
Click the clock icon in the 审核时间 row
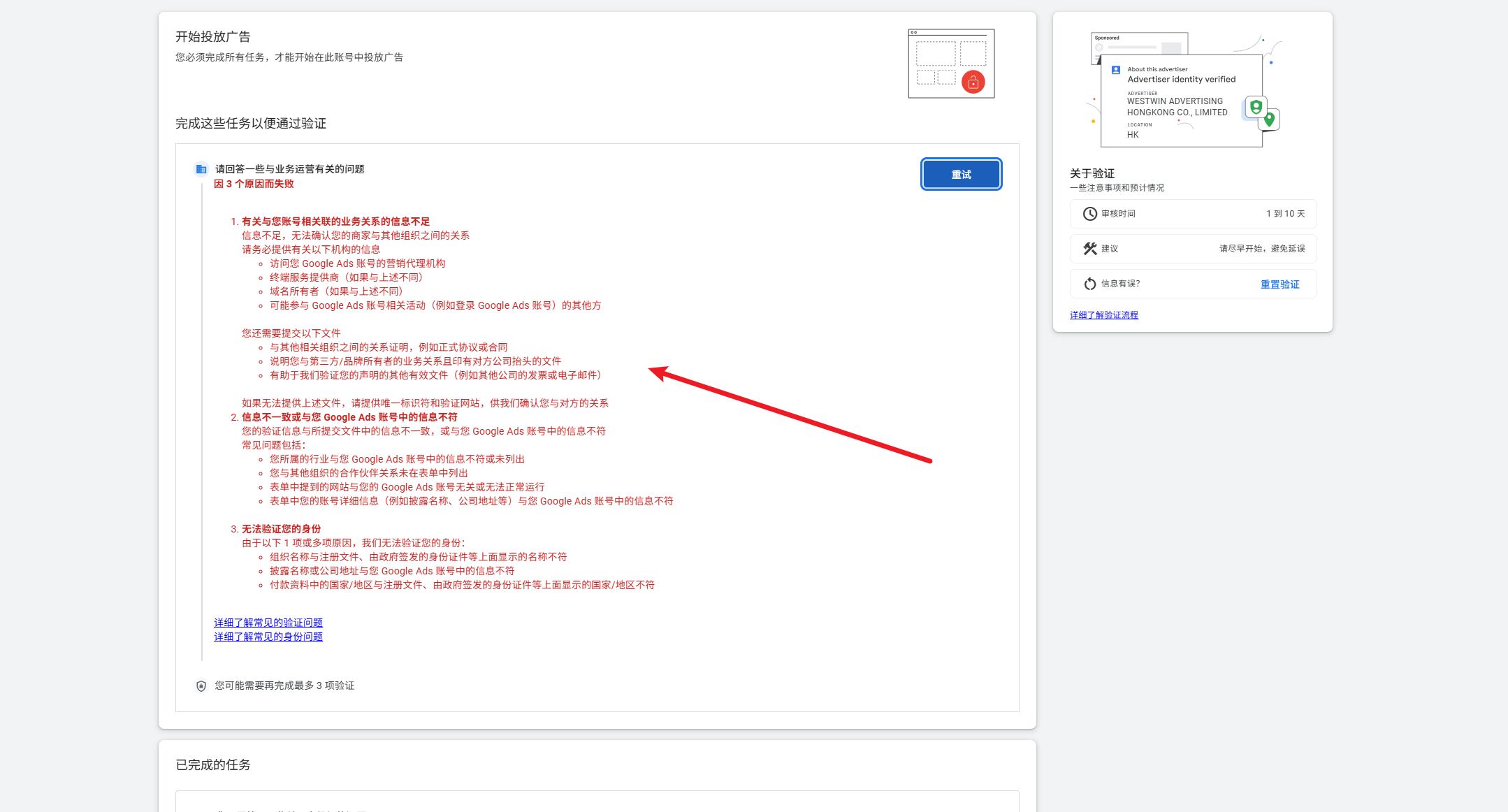coord(1089,214)
